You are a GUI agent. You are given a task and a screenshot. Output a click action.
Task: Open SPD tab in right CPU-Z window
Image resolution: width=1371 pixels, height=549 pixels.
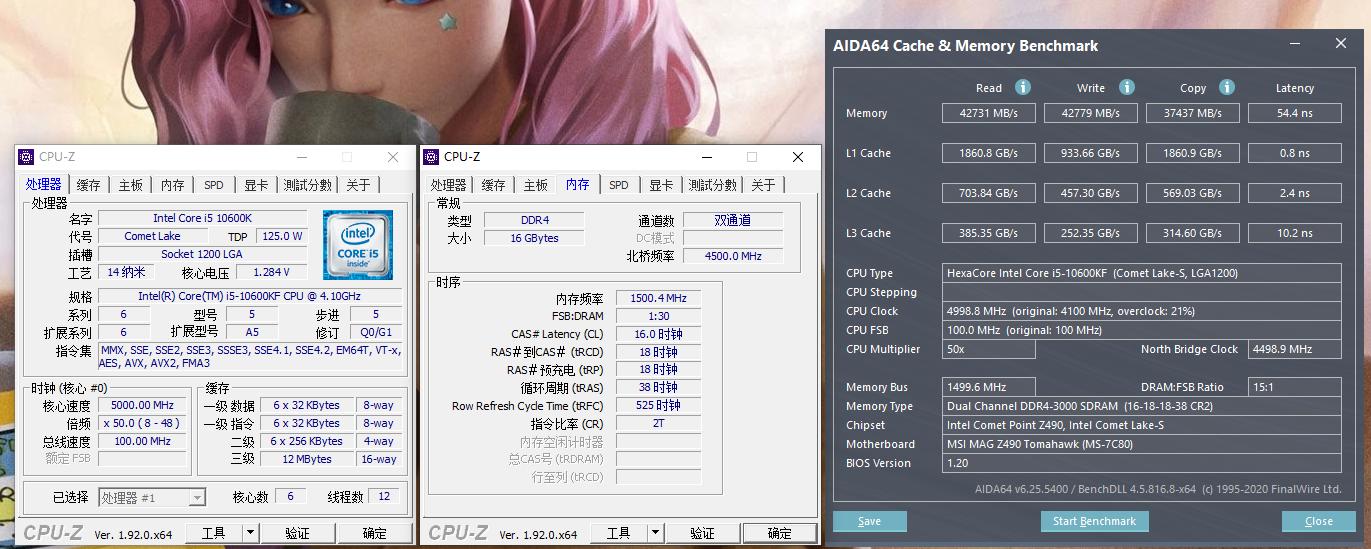(619, 185)
